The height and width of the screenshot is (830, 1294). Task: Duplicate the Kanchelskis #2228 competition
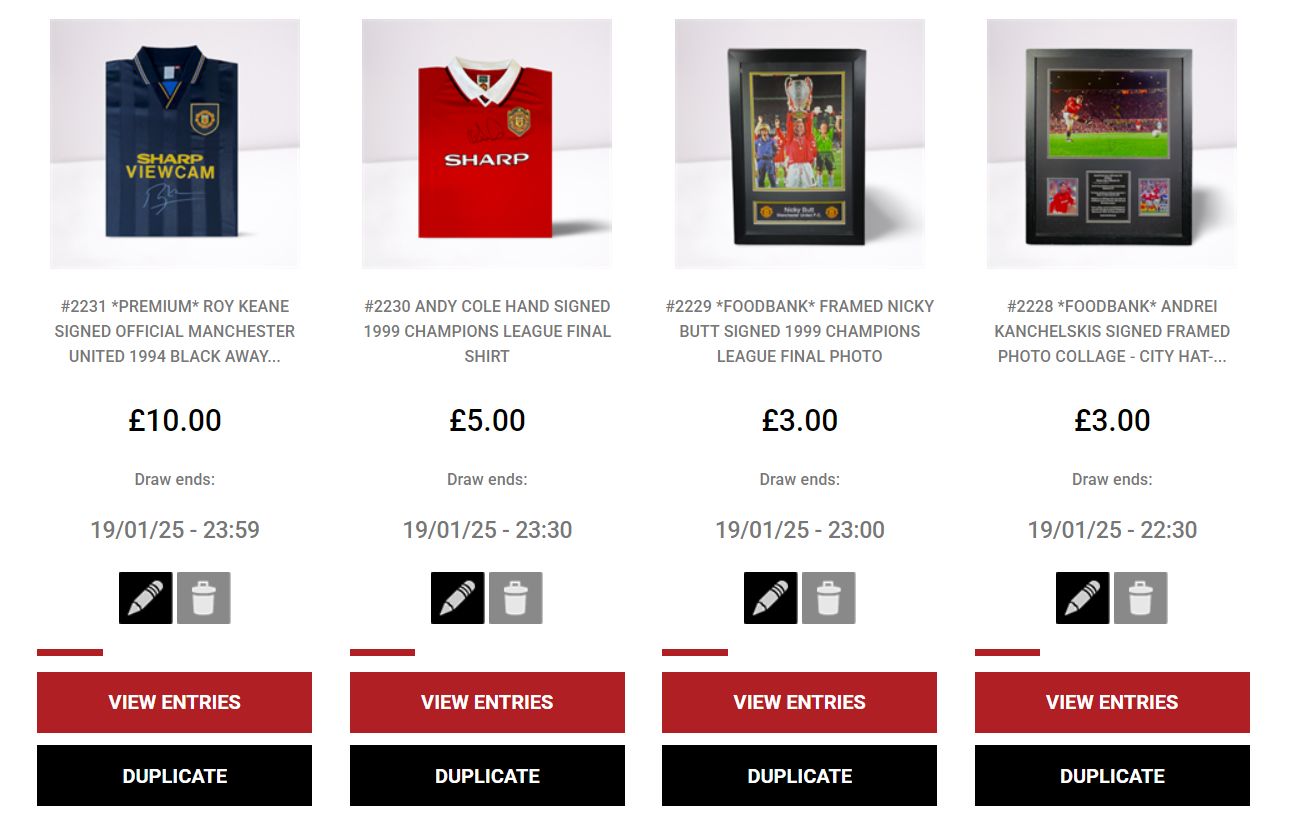click(1112, 776)
